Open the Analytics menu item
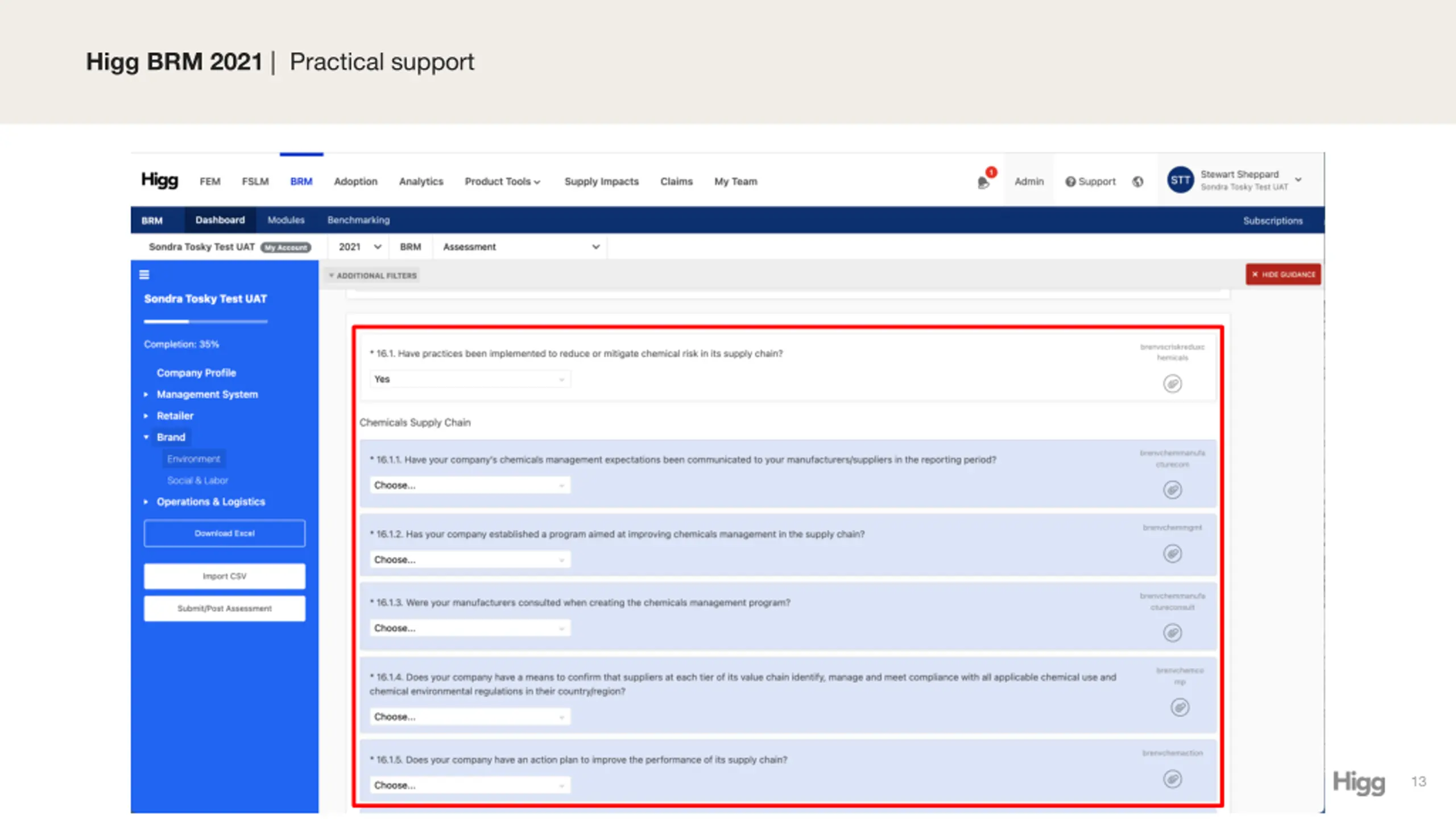Screen dimensions: 1456x819 (421, 181)
